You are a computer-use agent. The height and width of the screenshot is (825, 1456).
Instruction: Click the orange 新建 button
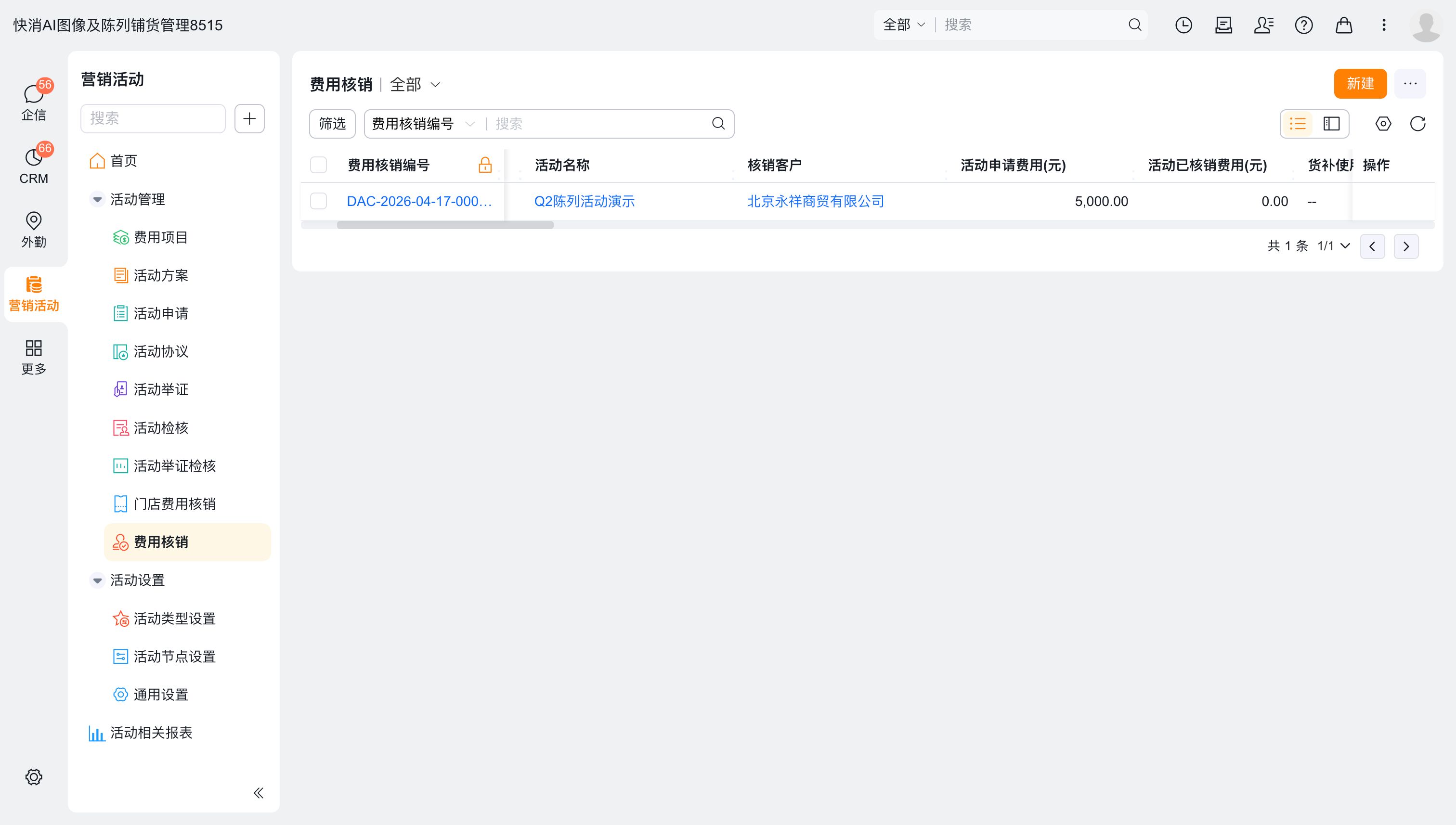1360,84
